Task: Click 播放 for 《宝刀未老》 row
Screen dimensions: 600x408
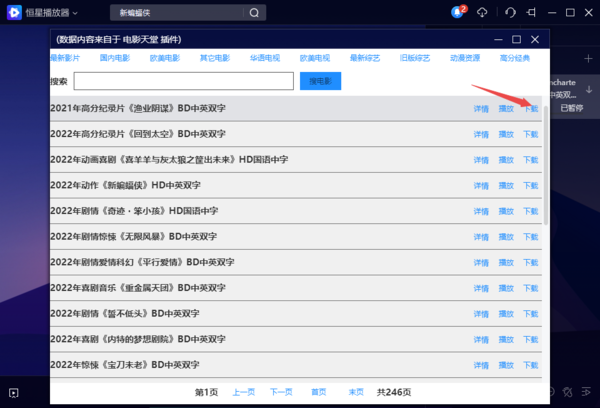Action: click(x=506, y=365)
